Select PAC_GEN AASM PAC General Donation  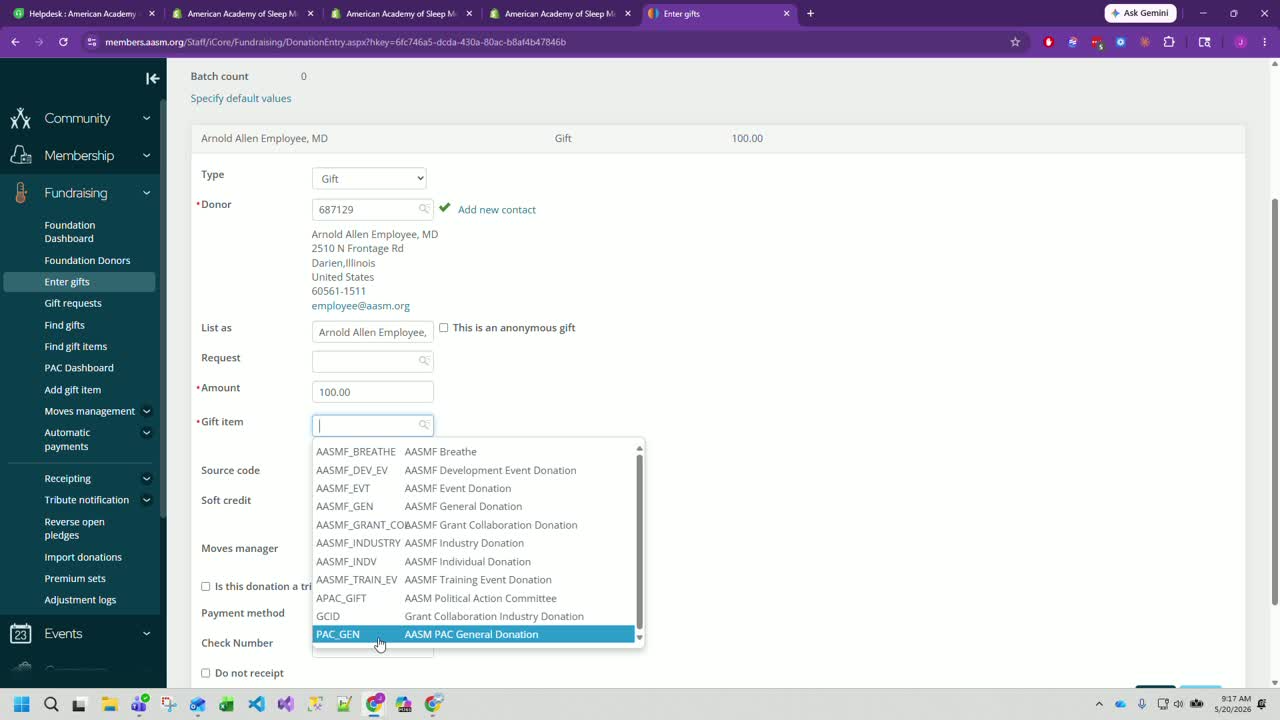tap(473, 634)
